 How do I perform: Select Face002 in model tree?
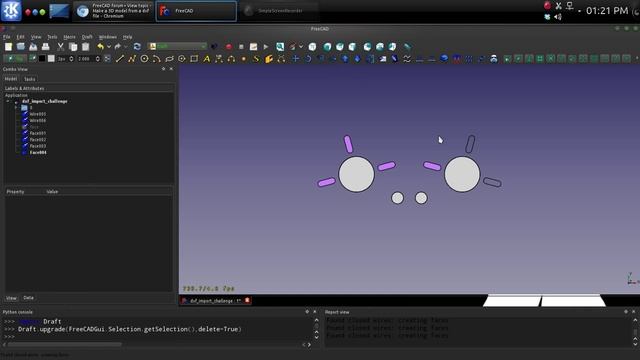click(x=38, y=140)
